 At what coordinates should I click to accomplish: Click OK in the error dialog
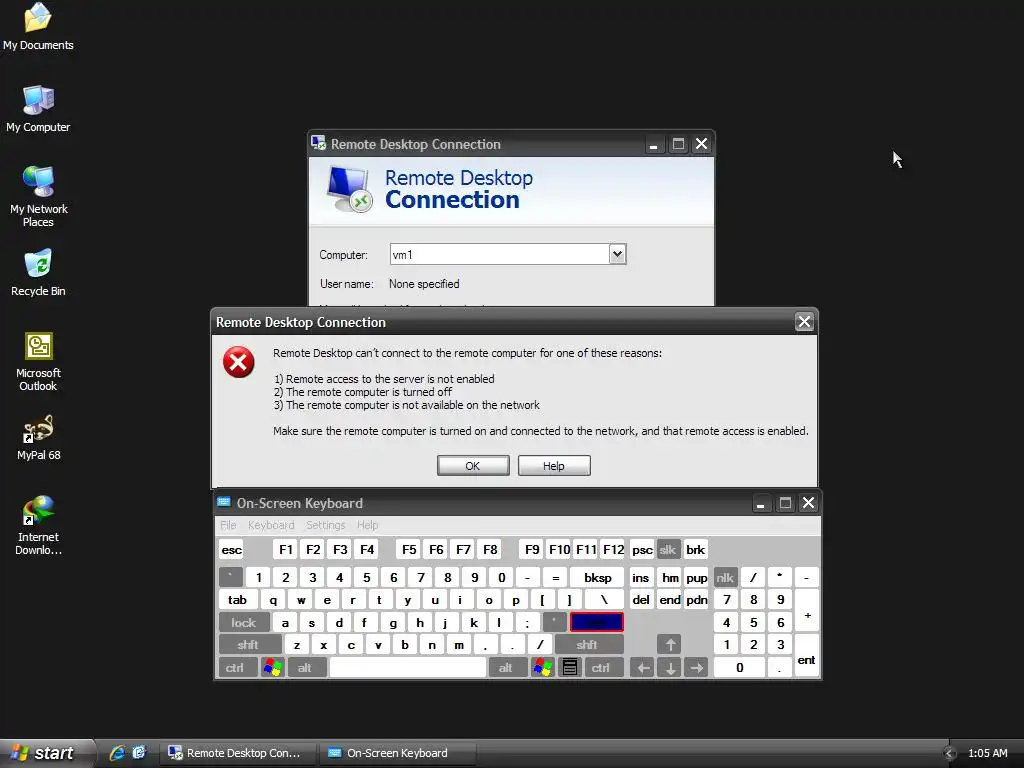coord(473,466)
